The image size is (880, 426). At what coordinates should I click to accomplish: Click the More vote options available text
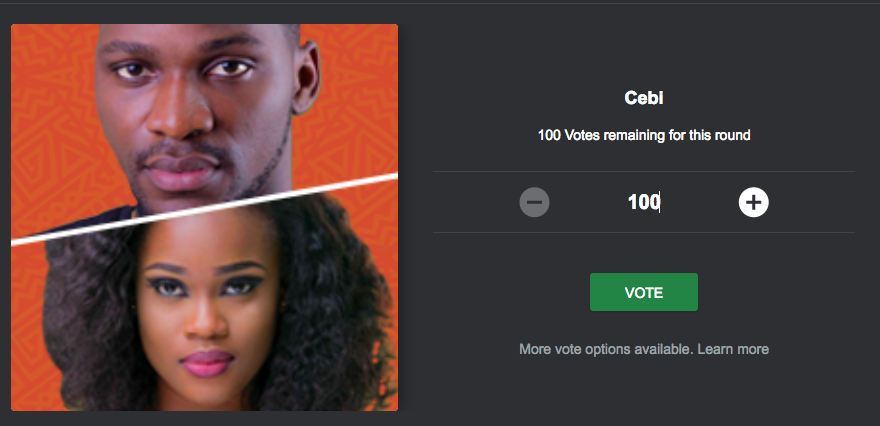(x=607, y=349)
